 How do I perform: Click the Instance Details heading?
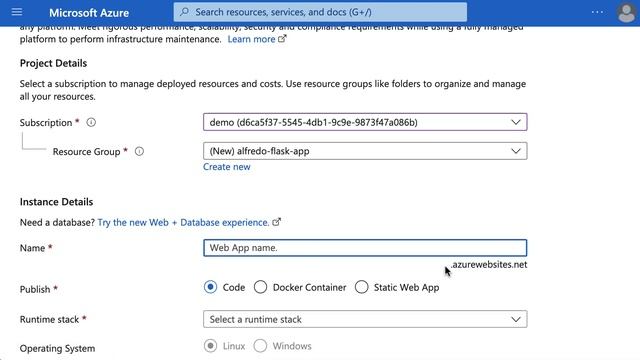[x=56, y=202]
